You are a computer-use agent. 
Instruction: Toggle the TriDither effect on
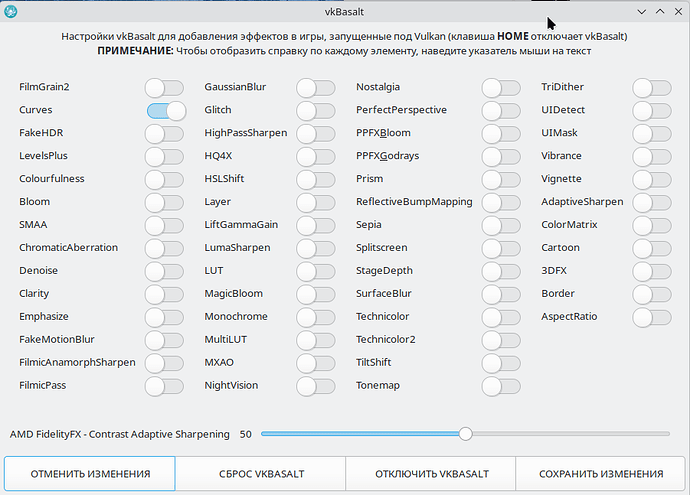point(651,87)
